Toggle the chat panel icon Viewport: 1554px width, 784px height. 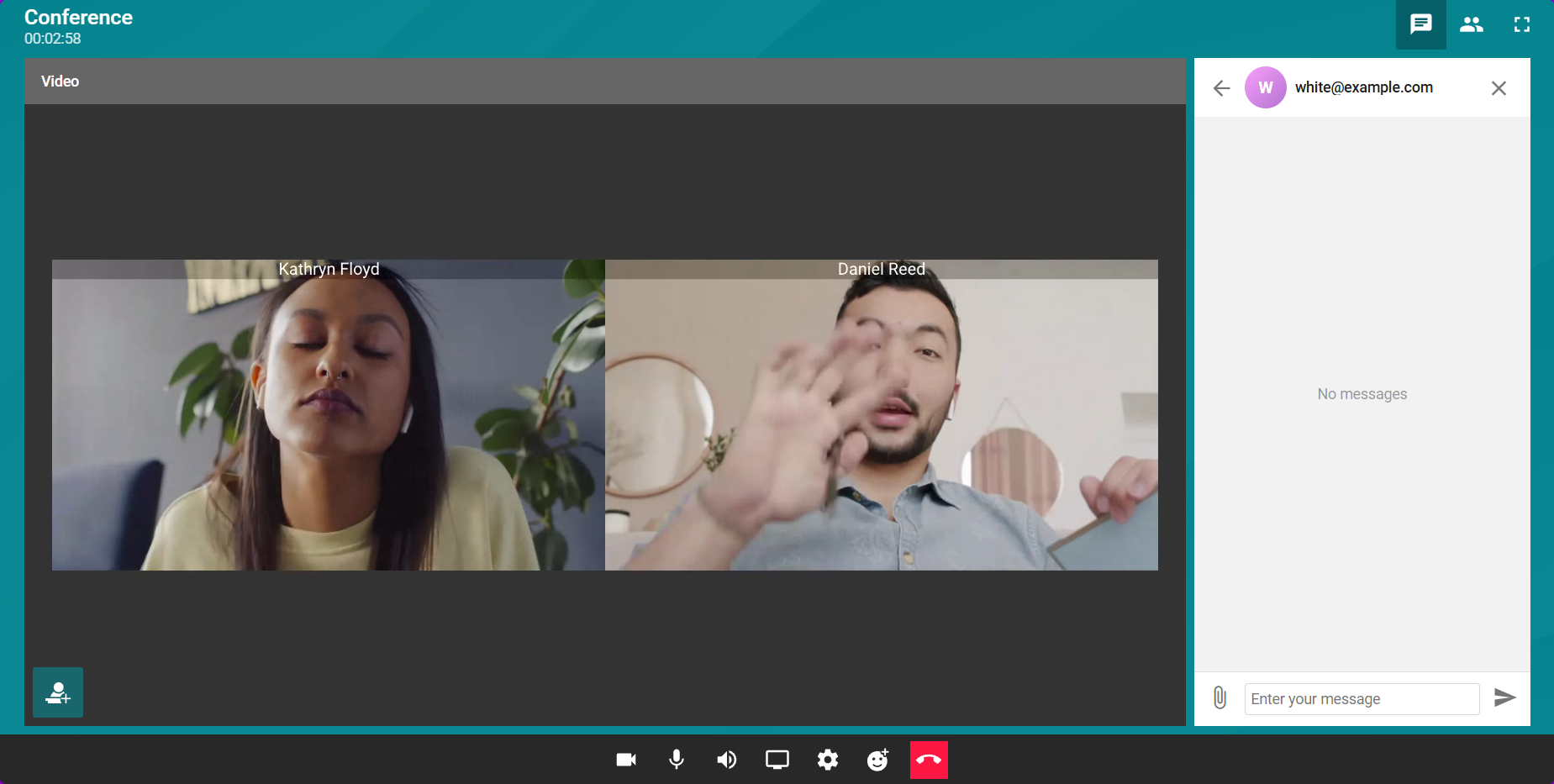(x=1421, y=24)
